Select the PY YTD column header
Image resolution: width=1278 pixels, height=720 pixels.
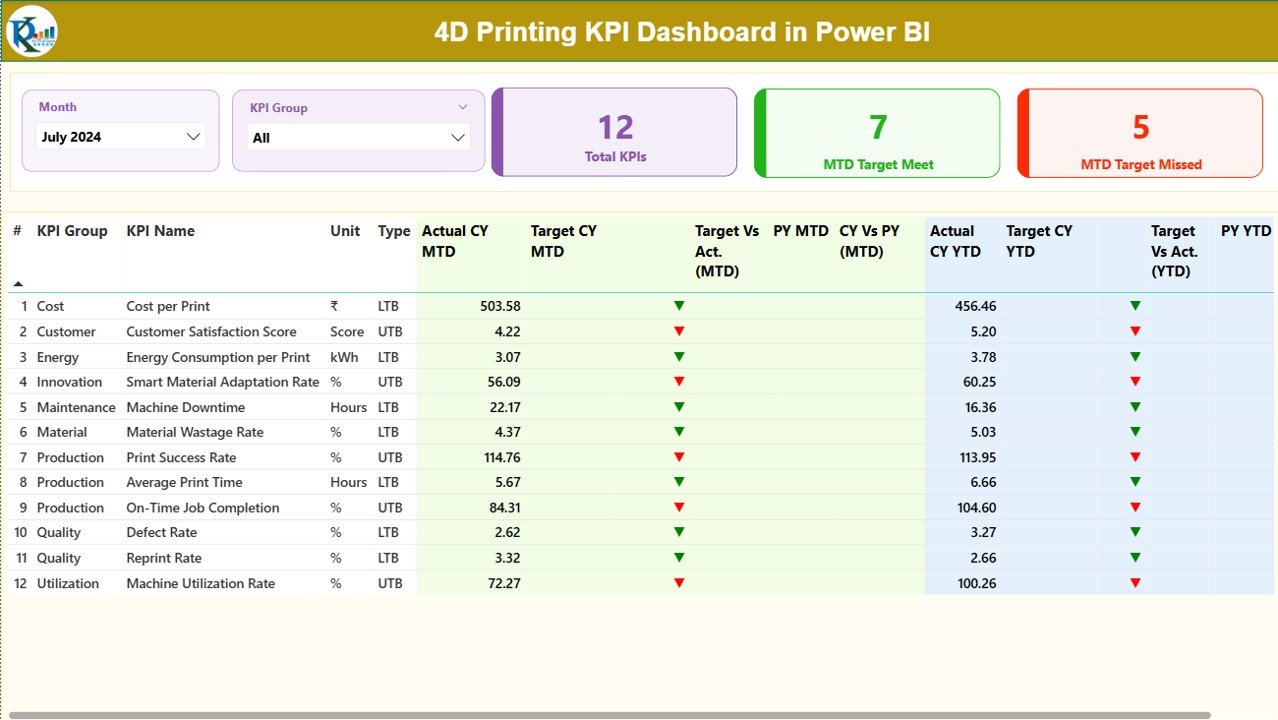click(x=1245, y=231)
